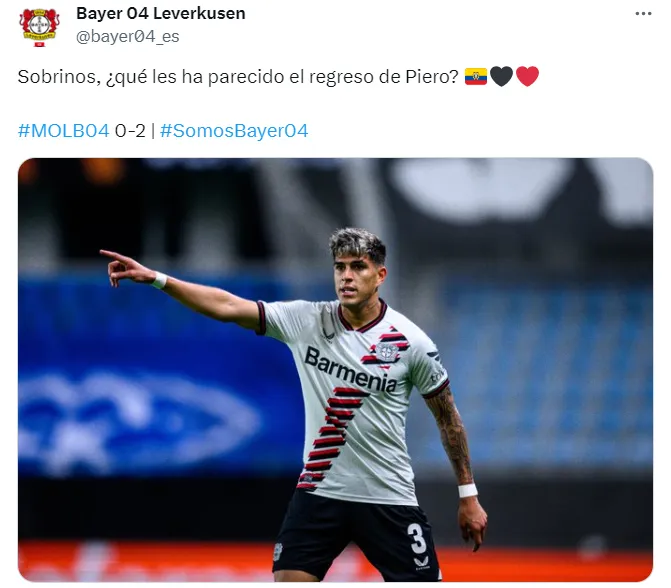The width and height of the screenshot is (671, 588).
Task: Click the Barmenia sponsor text on the jersey
Action: tap(351, 370)
